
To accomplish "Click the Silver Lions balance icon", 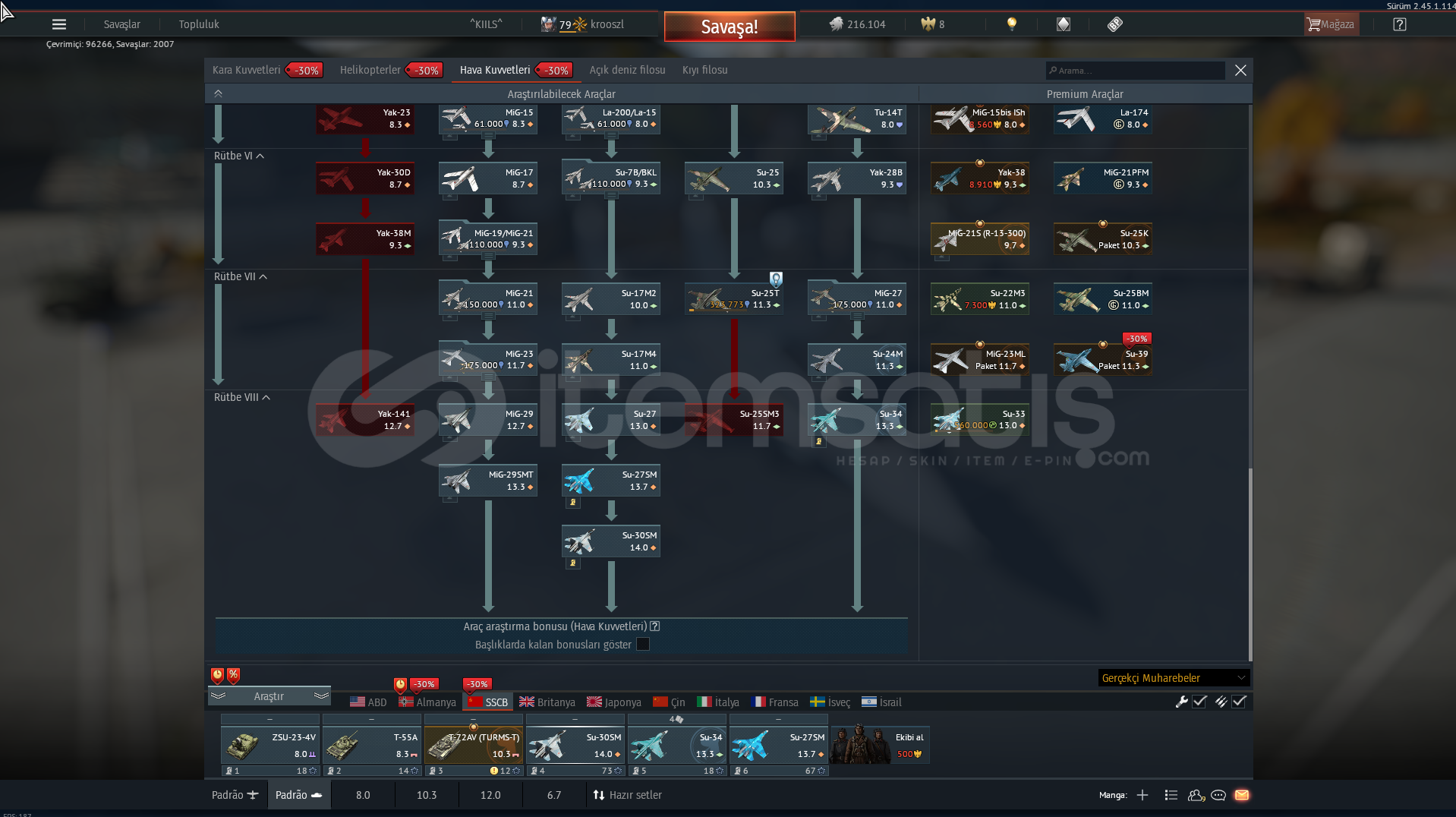I will pyautogui.click(x=836, y=24).
